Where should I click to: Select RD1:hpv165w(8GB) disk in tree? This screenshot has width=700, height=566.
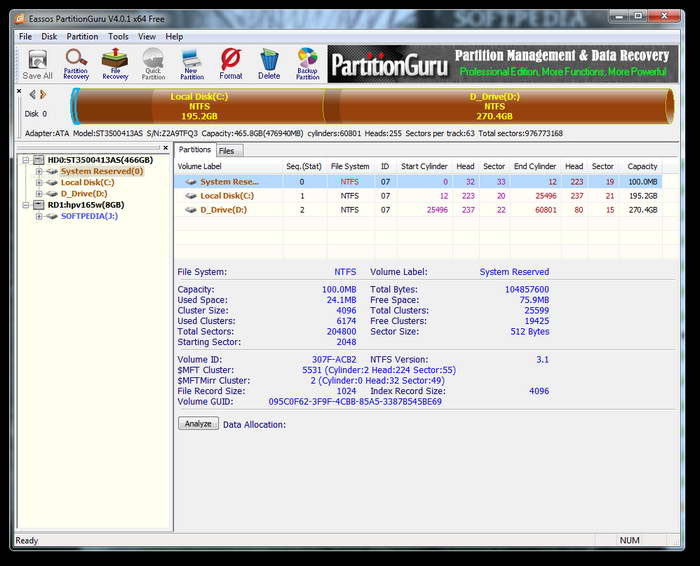click(x=86, y=205)
